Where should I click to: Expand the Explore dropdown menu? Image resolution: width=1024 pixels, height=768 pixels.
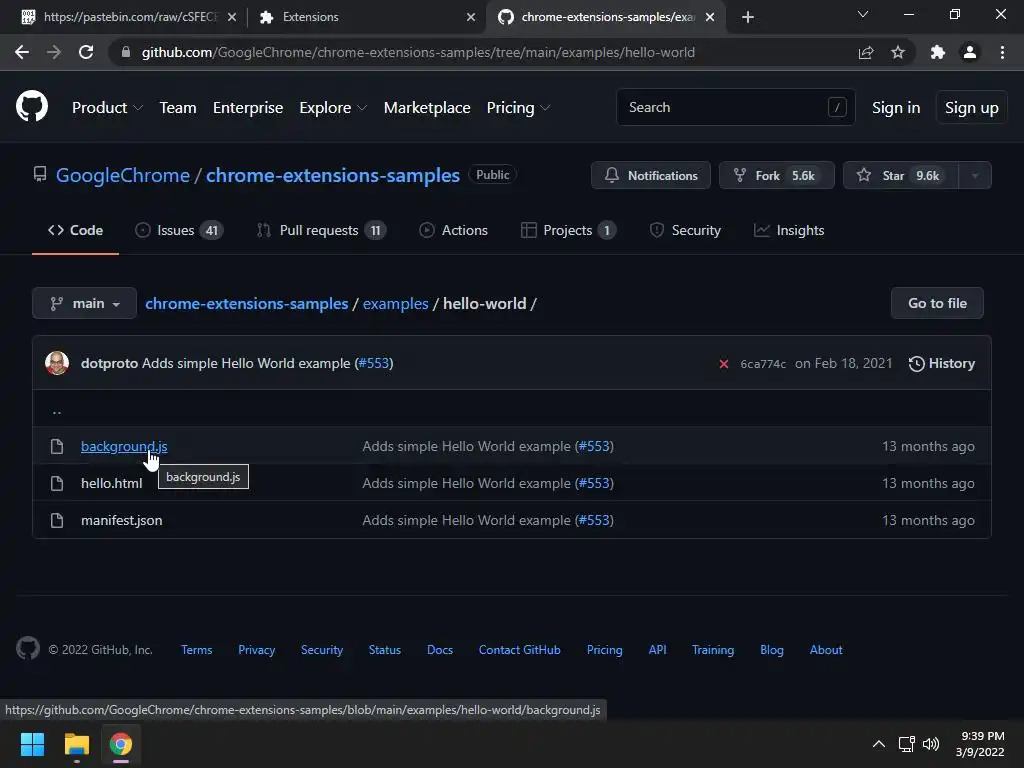[x=332, y=108]
